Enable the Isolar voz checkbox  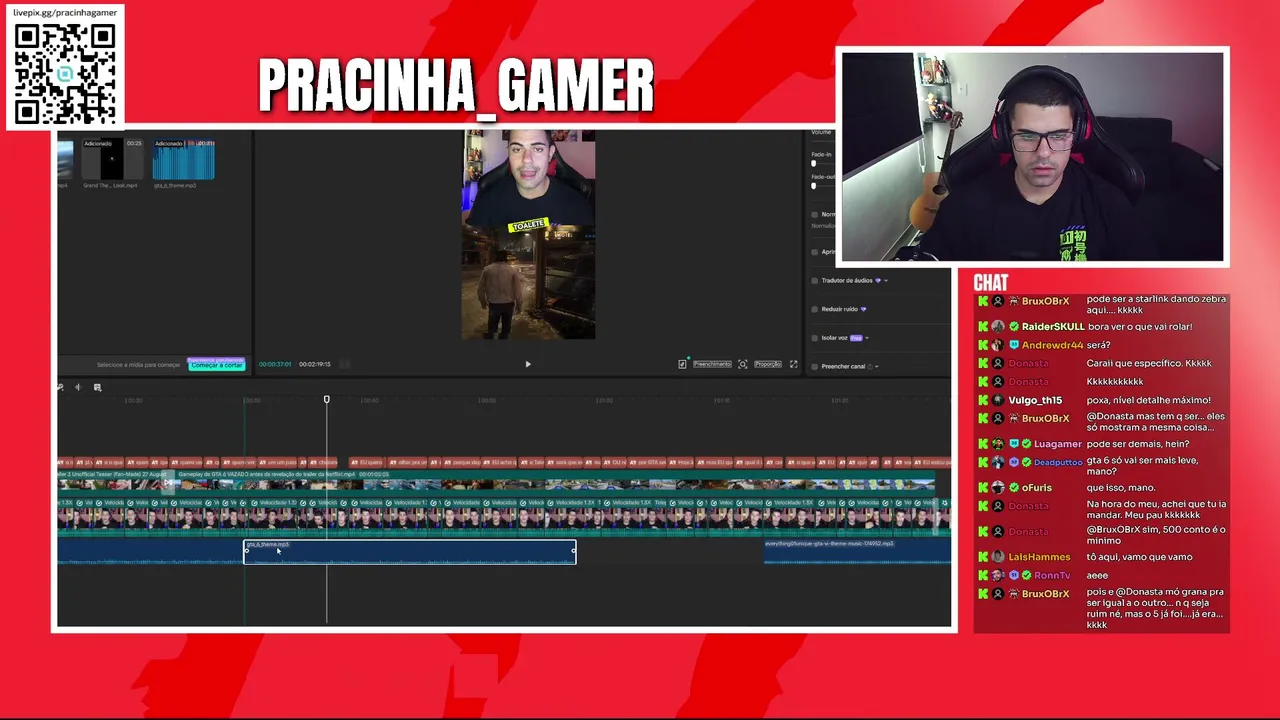click(x=814, y=338)
